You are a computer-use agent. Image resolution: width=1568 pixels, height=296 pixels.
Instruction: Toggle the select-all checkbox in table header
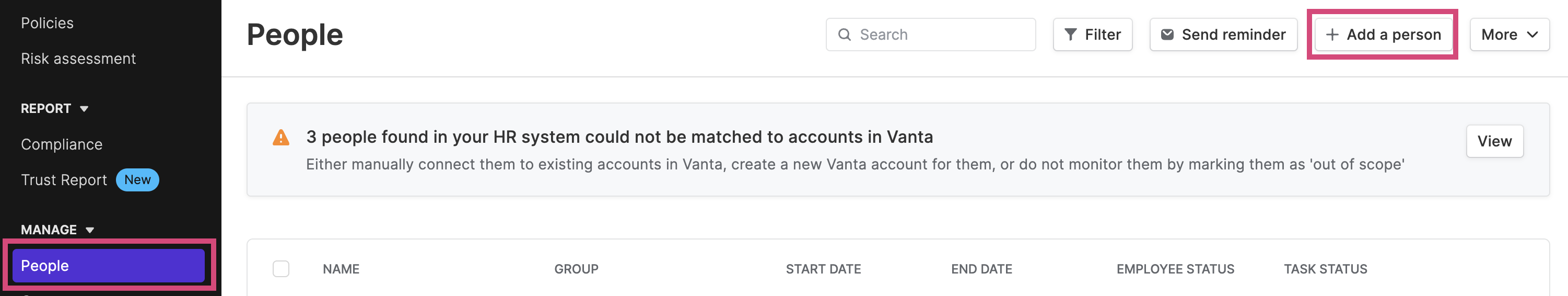(x=280, y=269)
